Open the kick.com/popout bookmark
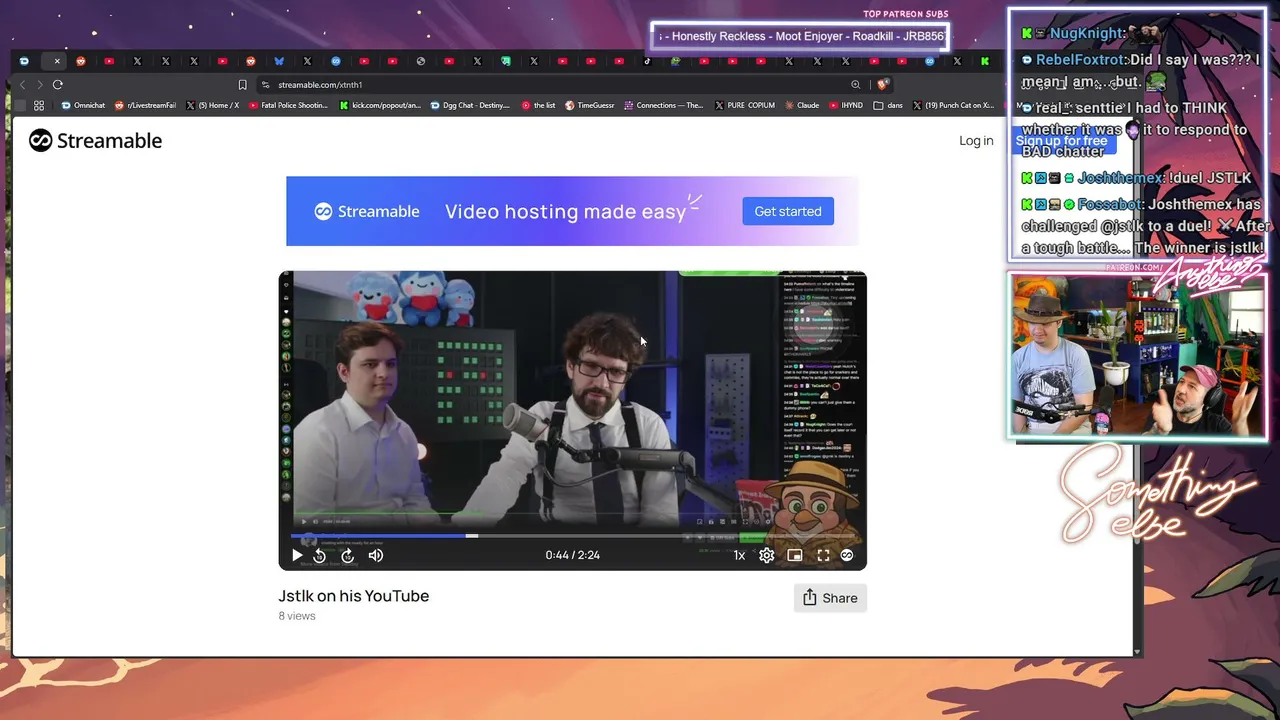 381,105
